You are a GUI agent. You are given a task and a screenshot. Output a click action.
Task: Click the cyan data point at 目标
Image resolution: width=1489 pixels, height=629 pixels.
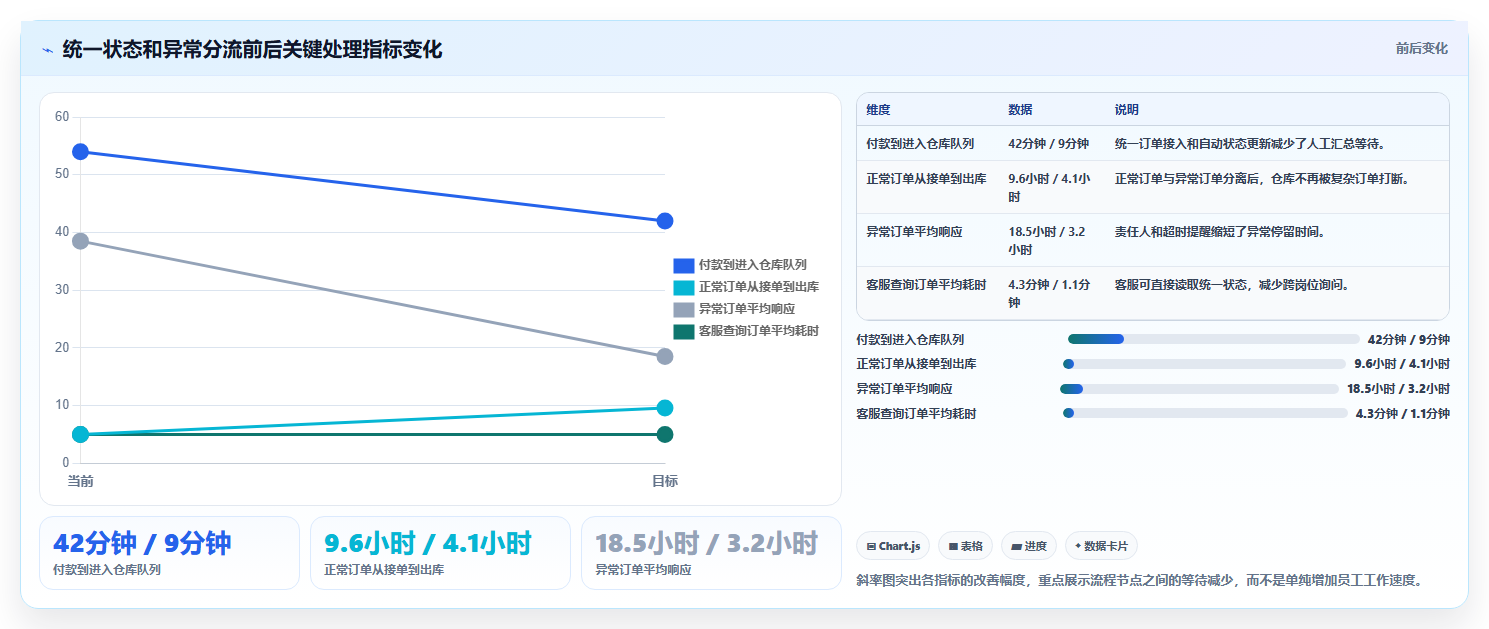(x=665, y=407)
